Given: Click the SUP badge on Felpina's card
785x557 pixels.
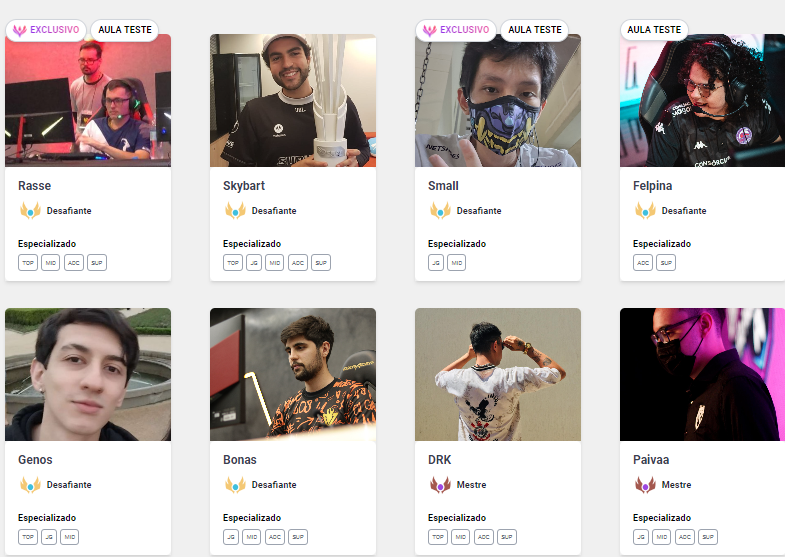Looking at the screenshot, I should point(666,263).
